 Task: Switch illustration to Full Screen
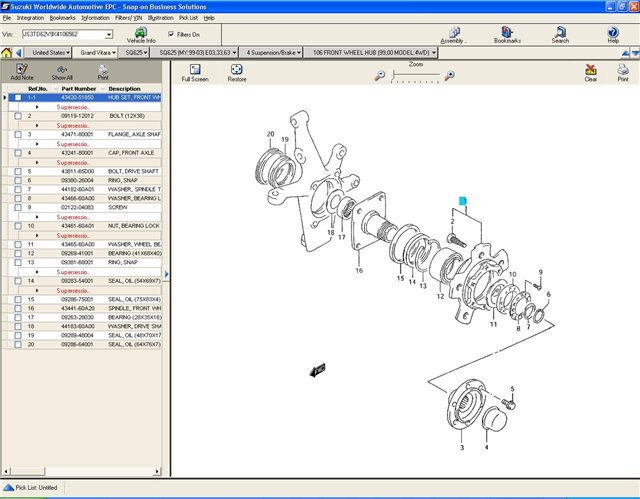click(195, 73)
